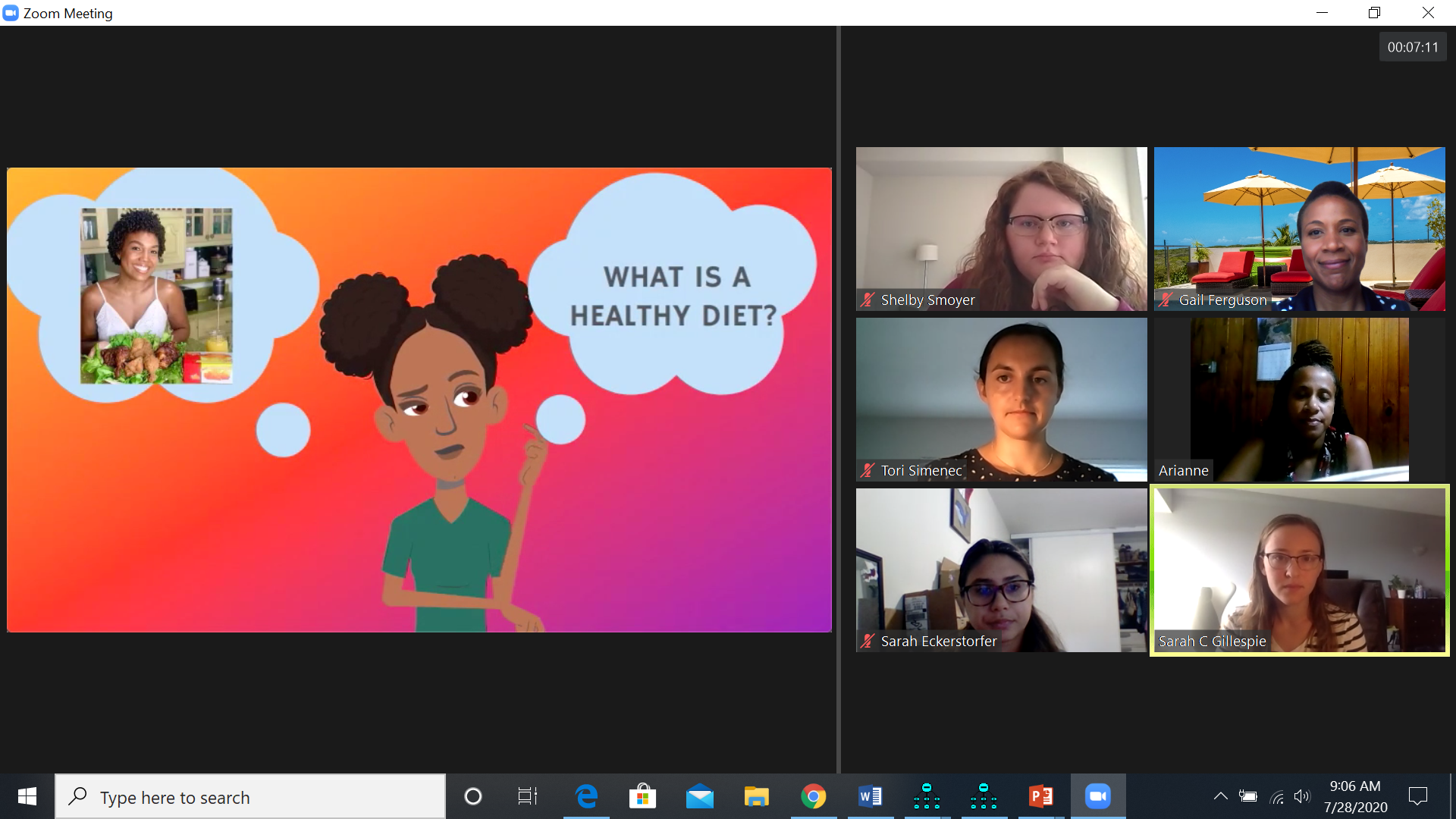Click the battery status tray icon
Viewport: 1456px width, 819px height.
click(1248, 796)
